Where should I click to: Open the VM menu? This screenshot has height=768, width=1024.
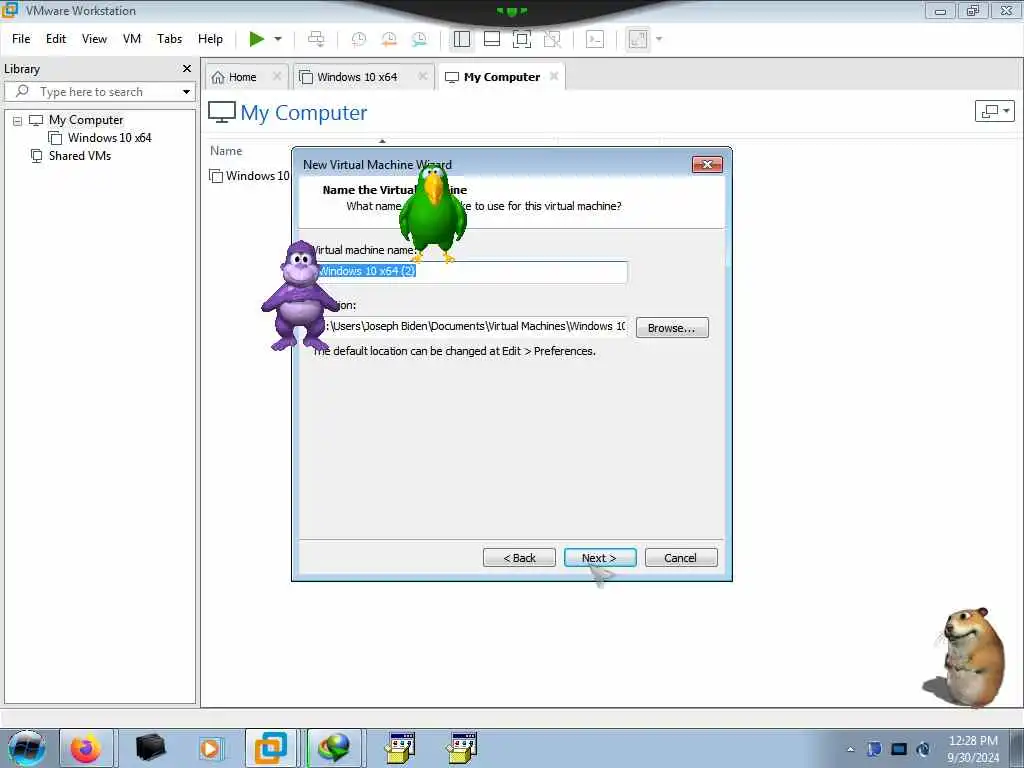click(x=132, y=39)
